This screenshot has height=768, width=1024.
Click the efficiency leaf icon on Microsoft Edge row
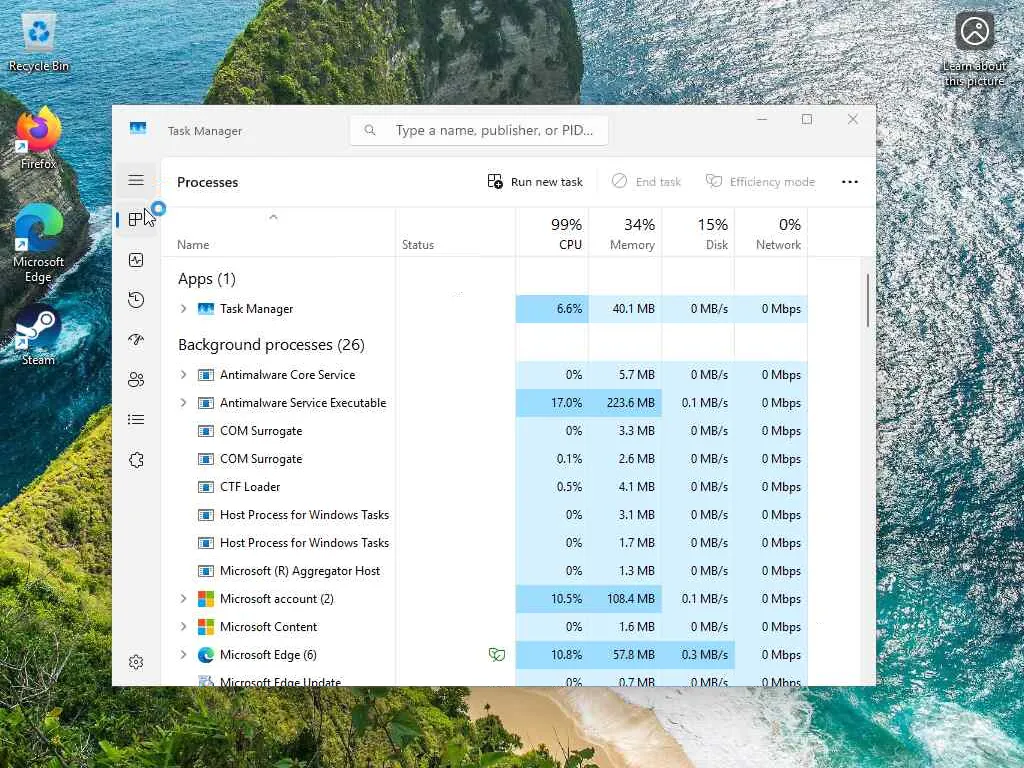click(x=496, y=654)
